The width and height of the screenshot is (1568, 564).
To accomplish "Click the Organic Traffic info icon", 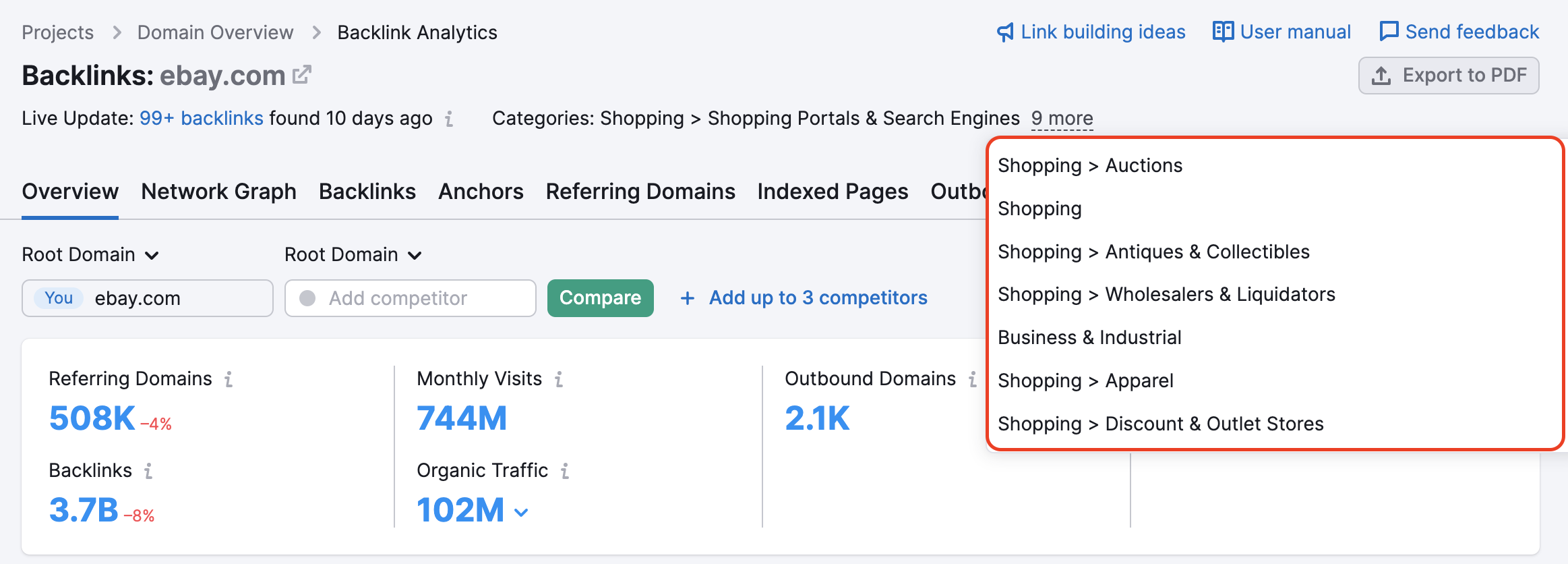I will [x=565, y=471].
